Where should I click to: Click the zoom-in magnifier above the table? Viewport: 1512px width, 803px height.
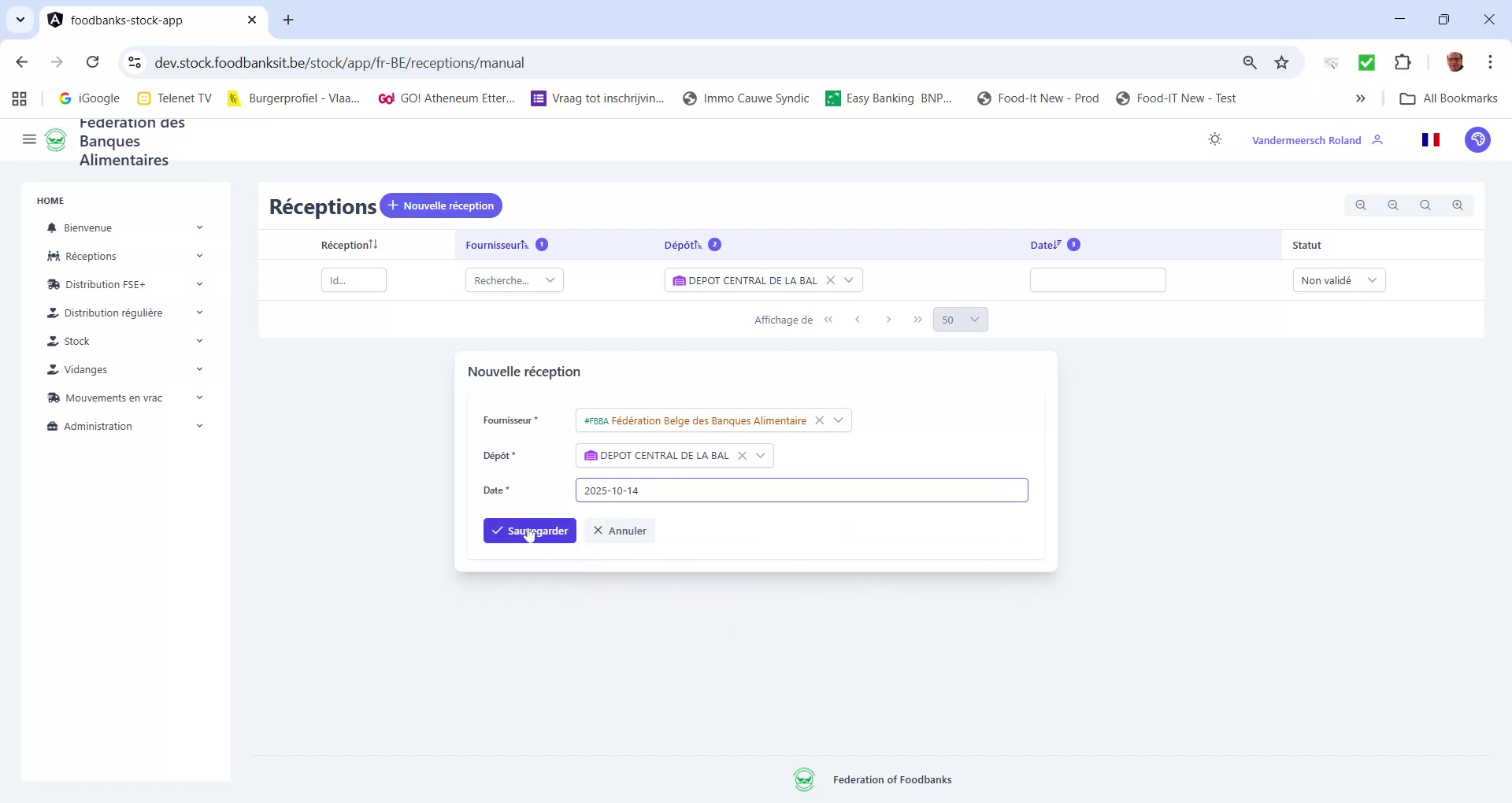pyautogui.click(x=1458, y=205)
